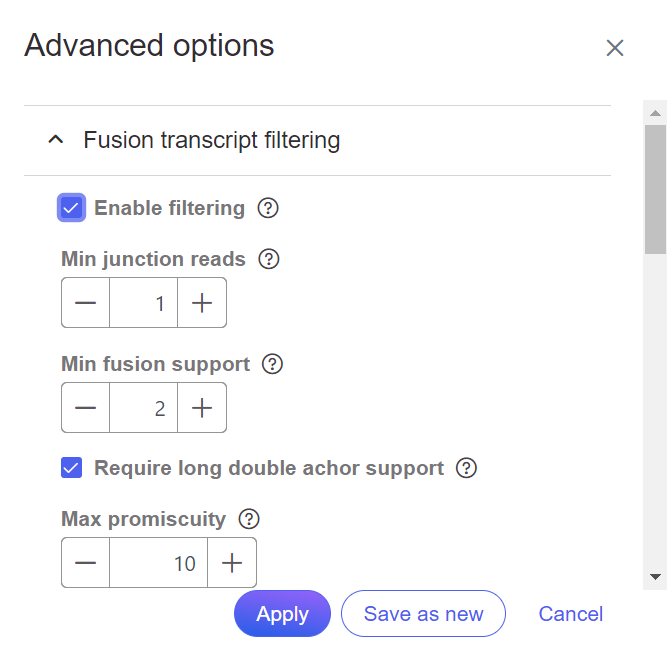Screen dimensions: 668x651
Task: Click the scrollbar down arrow
Action: click(655, 577)
